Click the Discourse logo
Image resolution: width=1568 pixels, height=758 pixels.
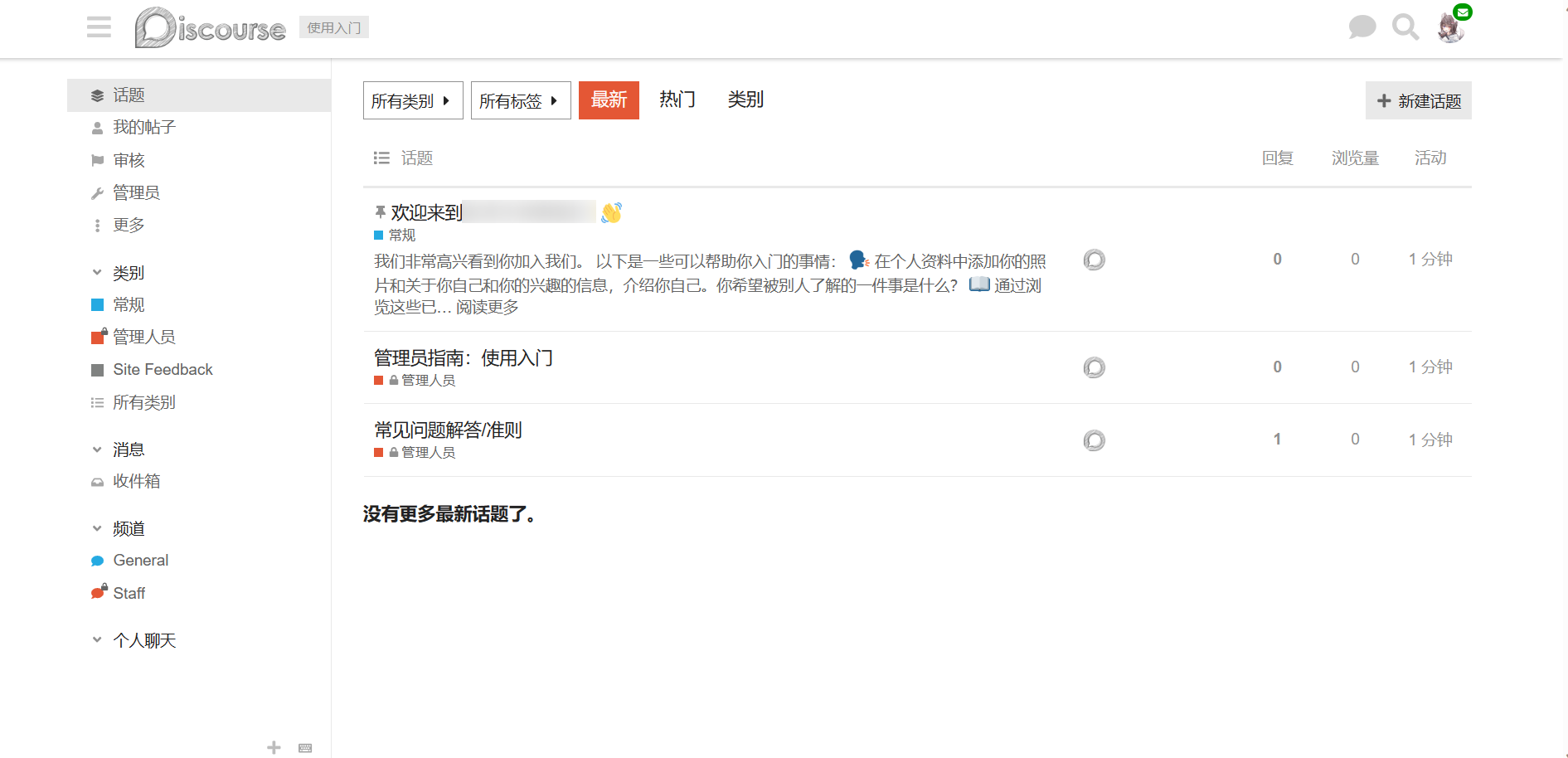coord(211,28)
